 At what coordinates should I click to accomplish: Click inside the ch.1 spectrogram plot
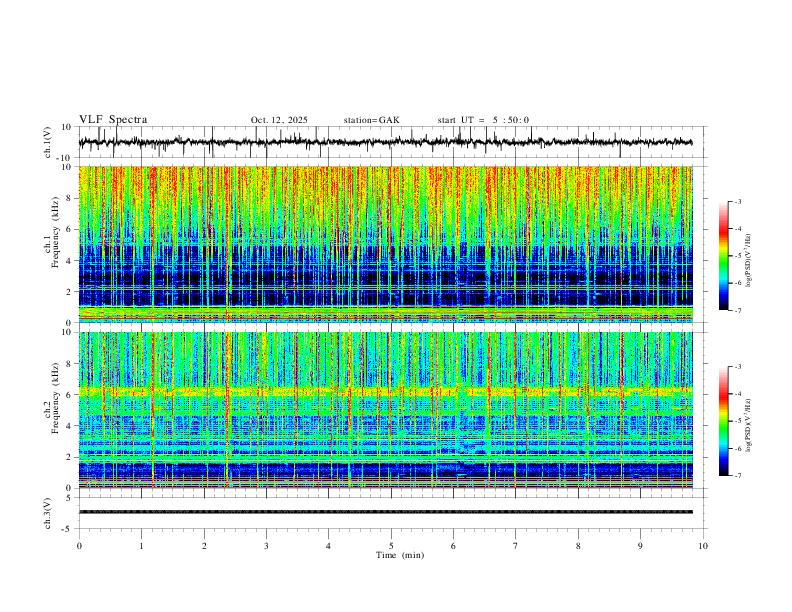click(385, 244)
